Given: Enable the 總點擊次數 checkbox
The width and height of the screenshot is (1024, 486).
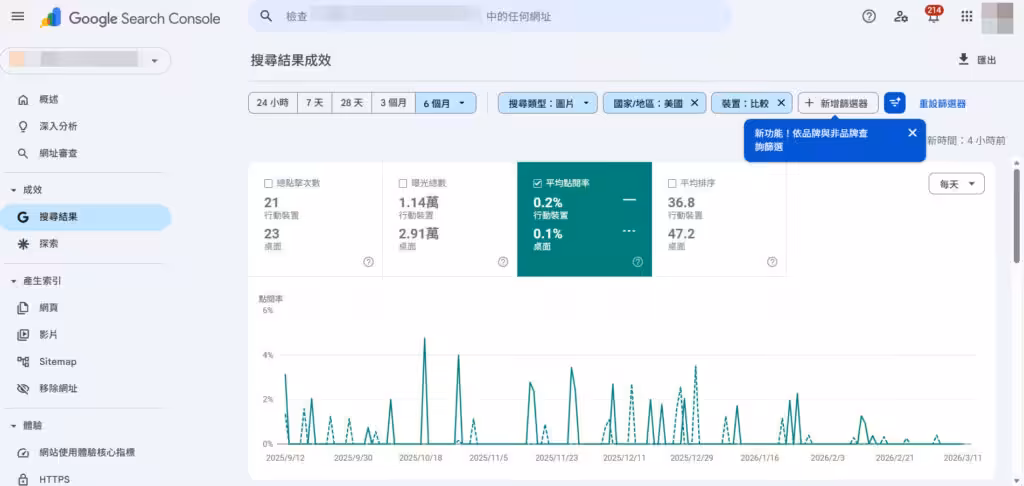Looking at the screenshot, I should [x=268, y=184].
